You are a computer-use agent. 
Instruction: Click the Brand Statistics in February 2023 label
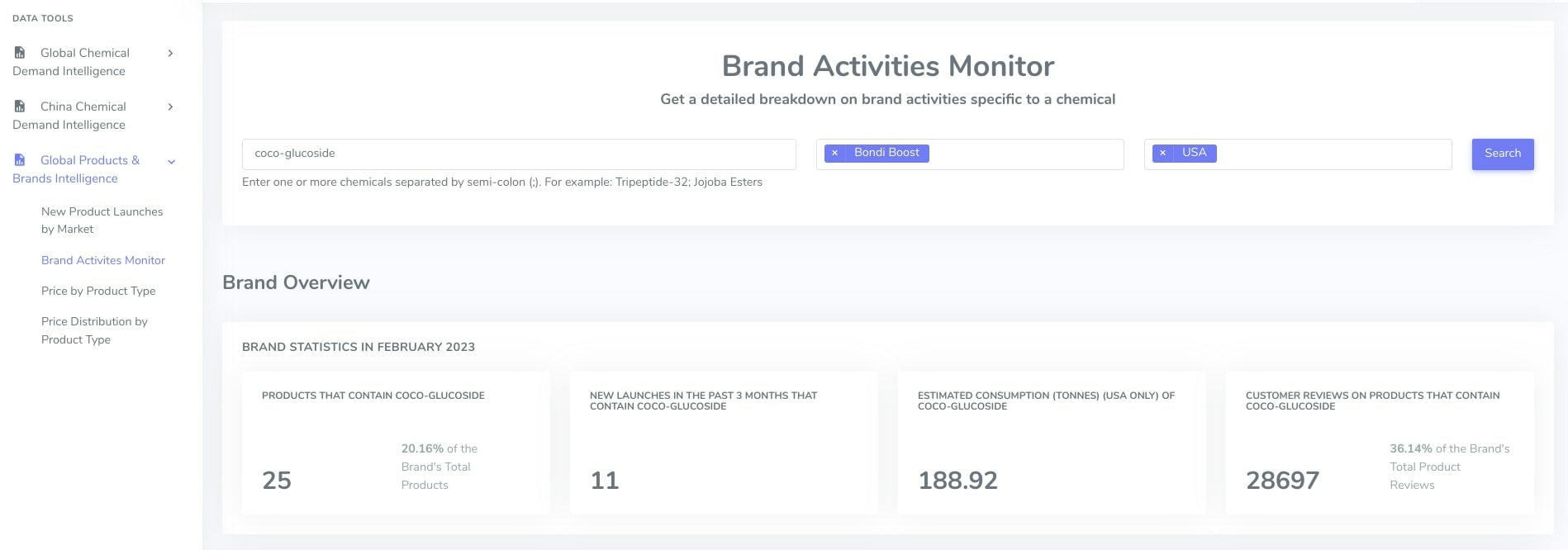[x=359, y=347]
